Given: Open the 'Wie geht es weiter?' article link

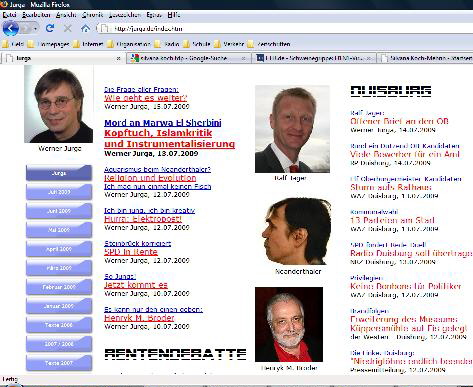Looking at the screenshot, I should 146,98.
